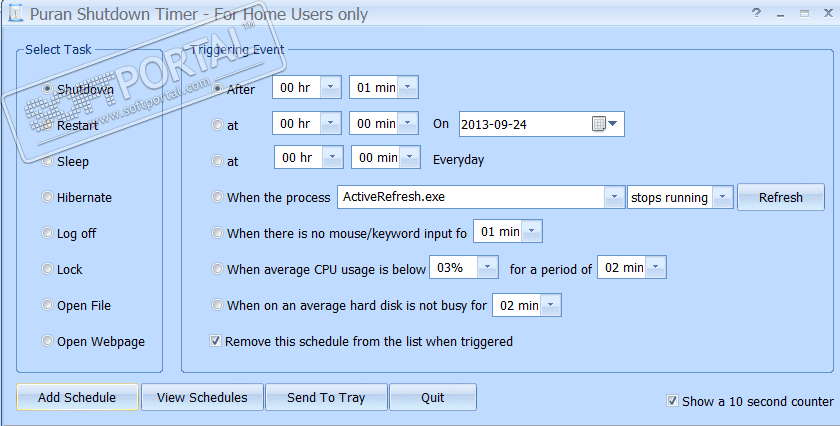Select the Everyday at-time trigger radio

pyautogui.click(x=218, y=159)
